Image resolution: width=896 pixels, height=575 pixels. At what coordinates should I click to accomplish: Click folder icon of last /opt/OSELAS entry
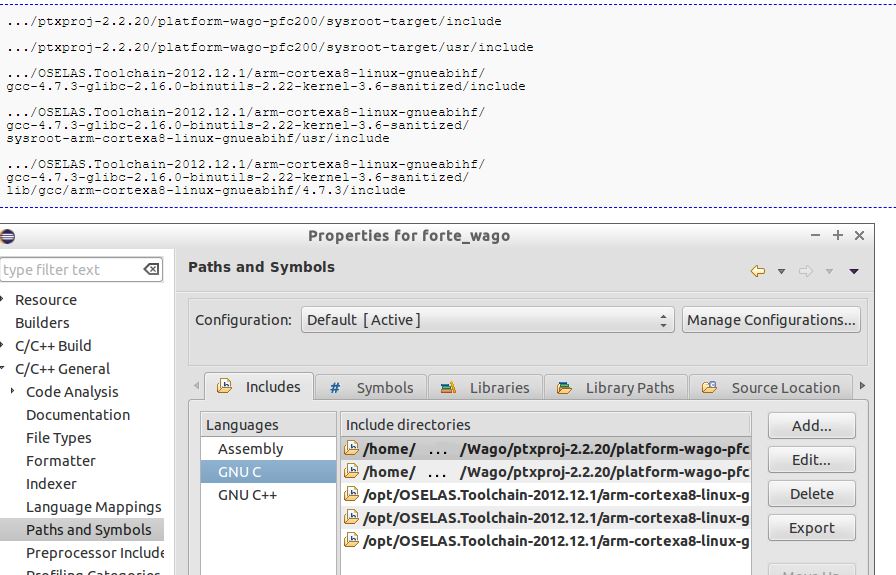[x=351, y=541]
